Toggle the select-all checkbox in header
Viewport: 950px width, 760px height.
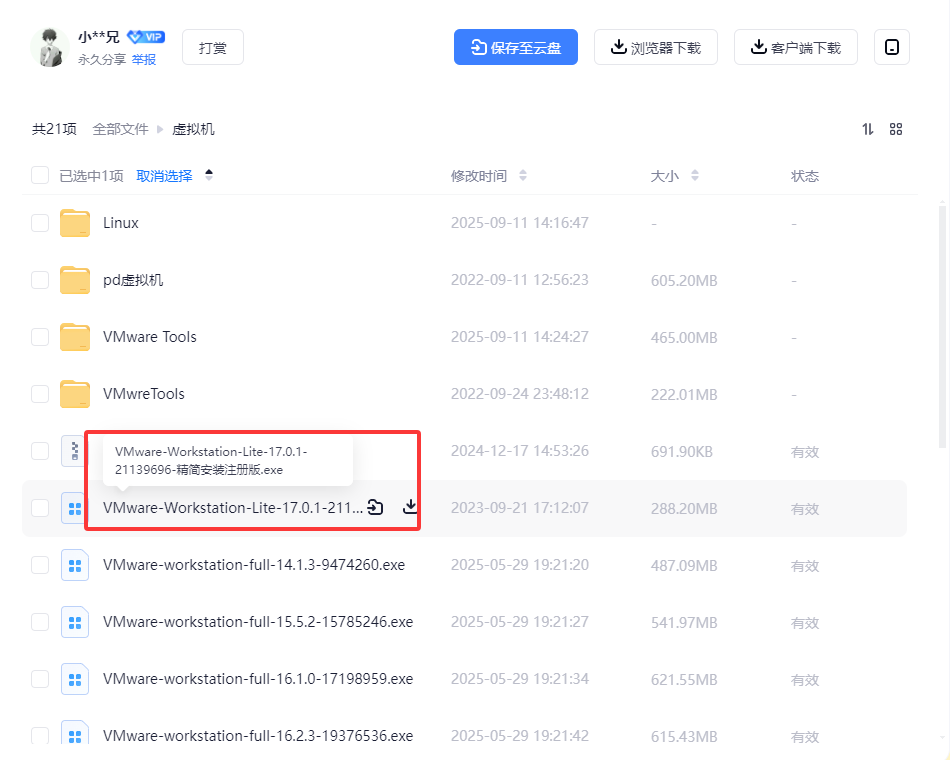[x=40, y=175]
